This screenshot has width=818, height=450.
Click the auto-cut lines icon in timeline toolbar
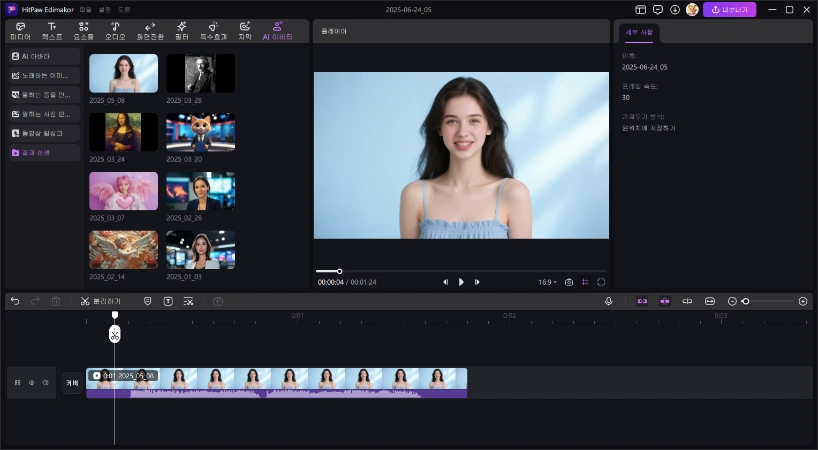[188, 301]
